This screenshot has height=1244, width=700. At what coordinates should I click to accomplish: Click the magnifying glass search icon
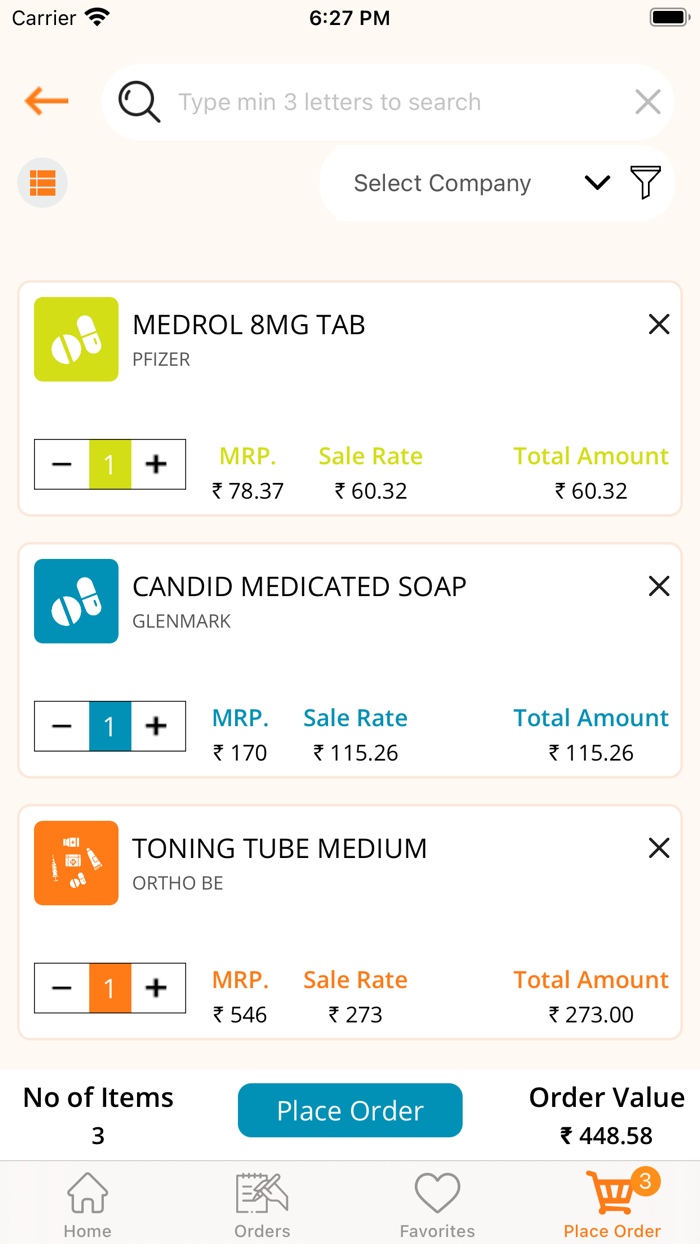[138, 102]
